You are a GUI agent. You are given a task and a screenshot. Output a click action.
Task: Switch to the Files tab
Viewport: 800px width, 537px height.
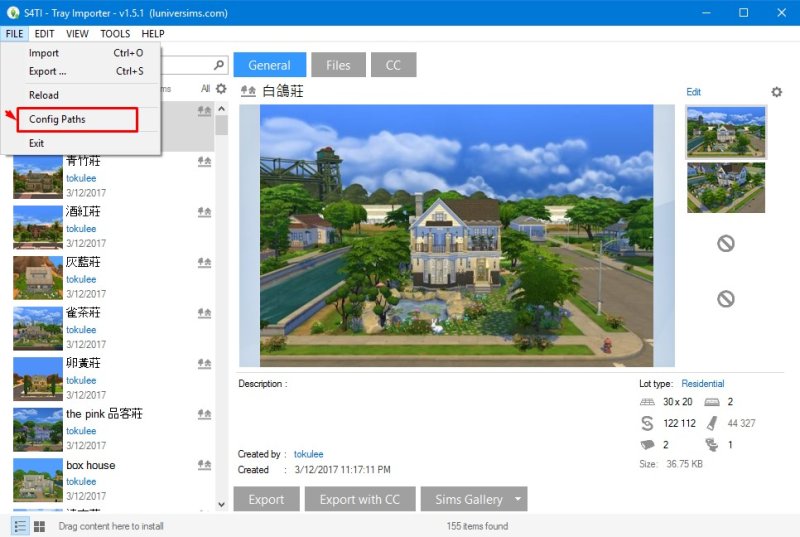click(x=338, y=65)
